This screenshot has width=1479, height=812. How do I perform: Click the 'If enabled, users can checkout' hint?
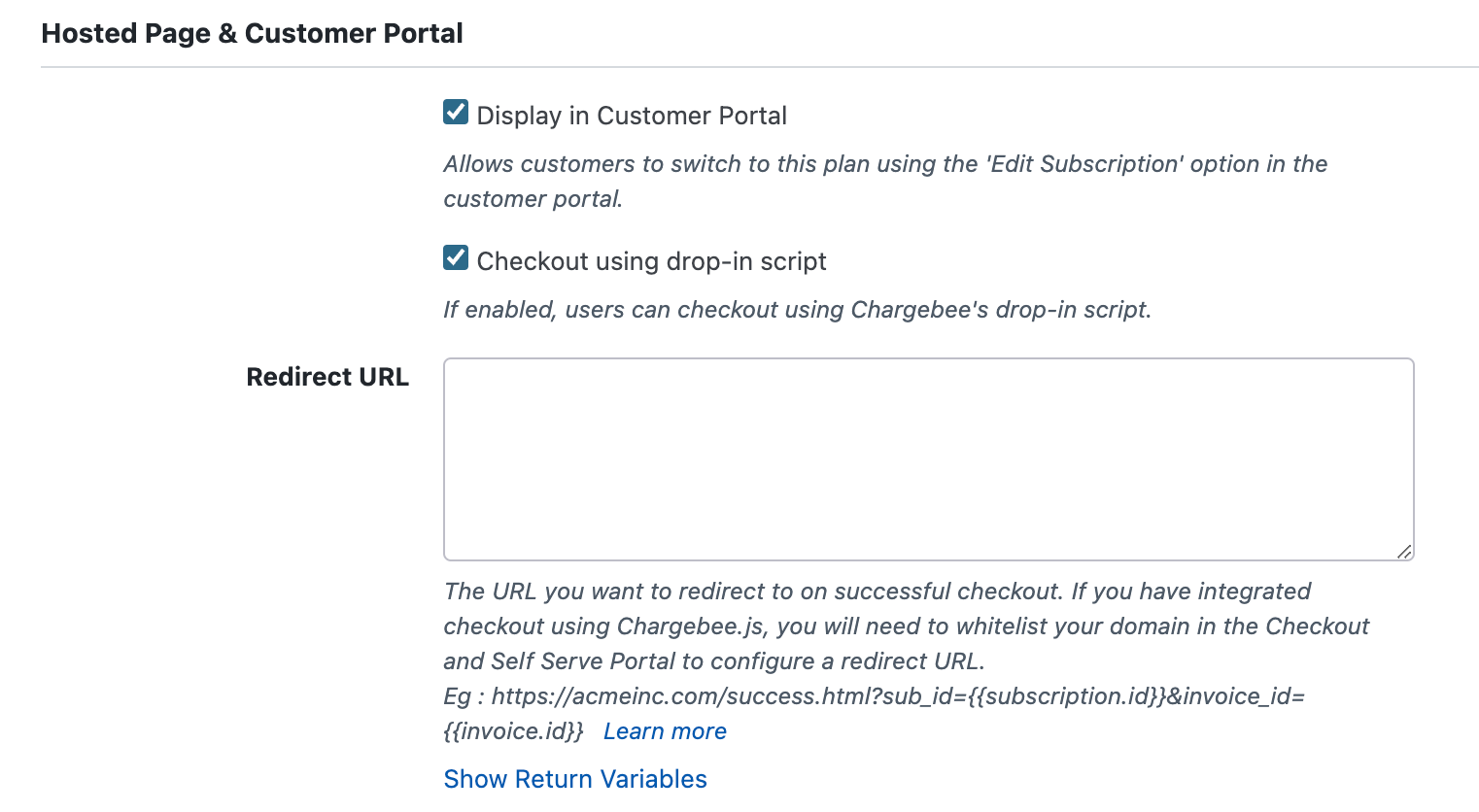coord(797,310)
